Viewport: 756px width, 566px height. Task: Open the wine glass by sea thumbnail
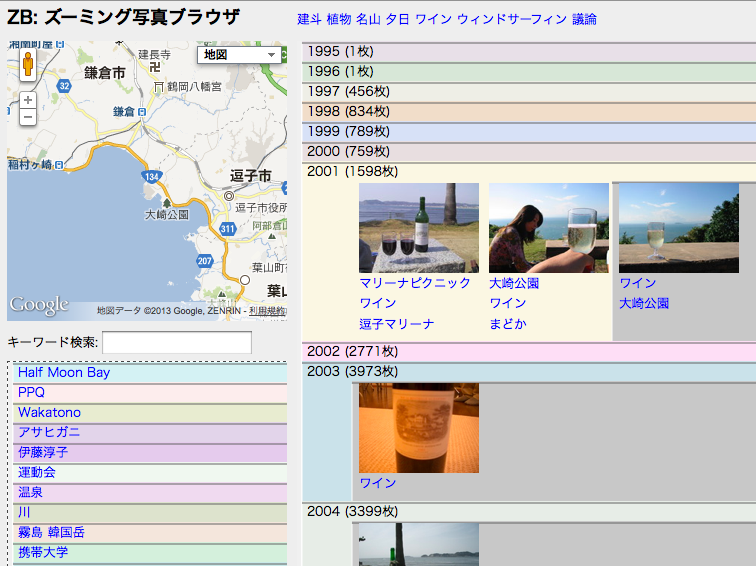tap(679, 228)
